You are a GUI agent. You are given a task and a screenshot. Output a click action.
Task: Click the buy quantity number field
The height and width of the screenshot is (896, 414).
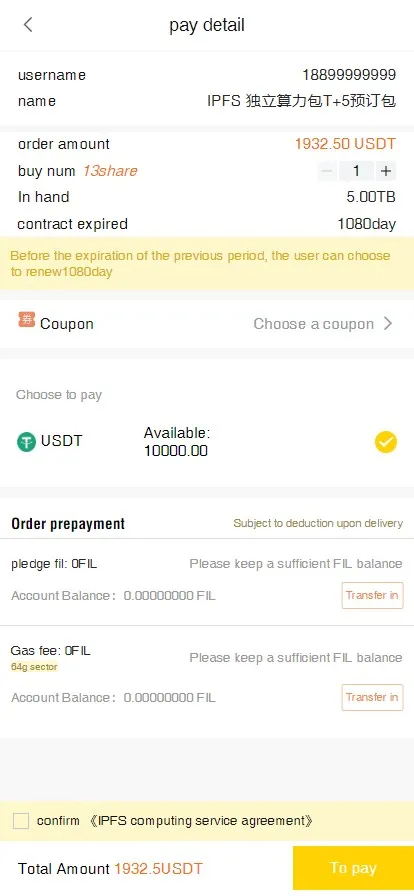[x=356, y=171]
